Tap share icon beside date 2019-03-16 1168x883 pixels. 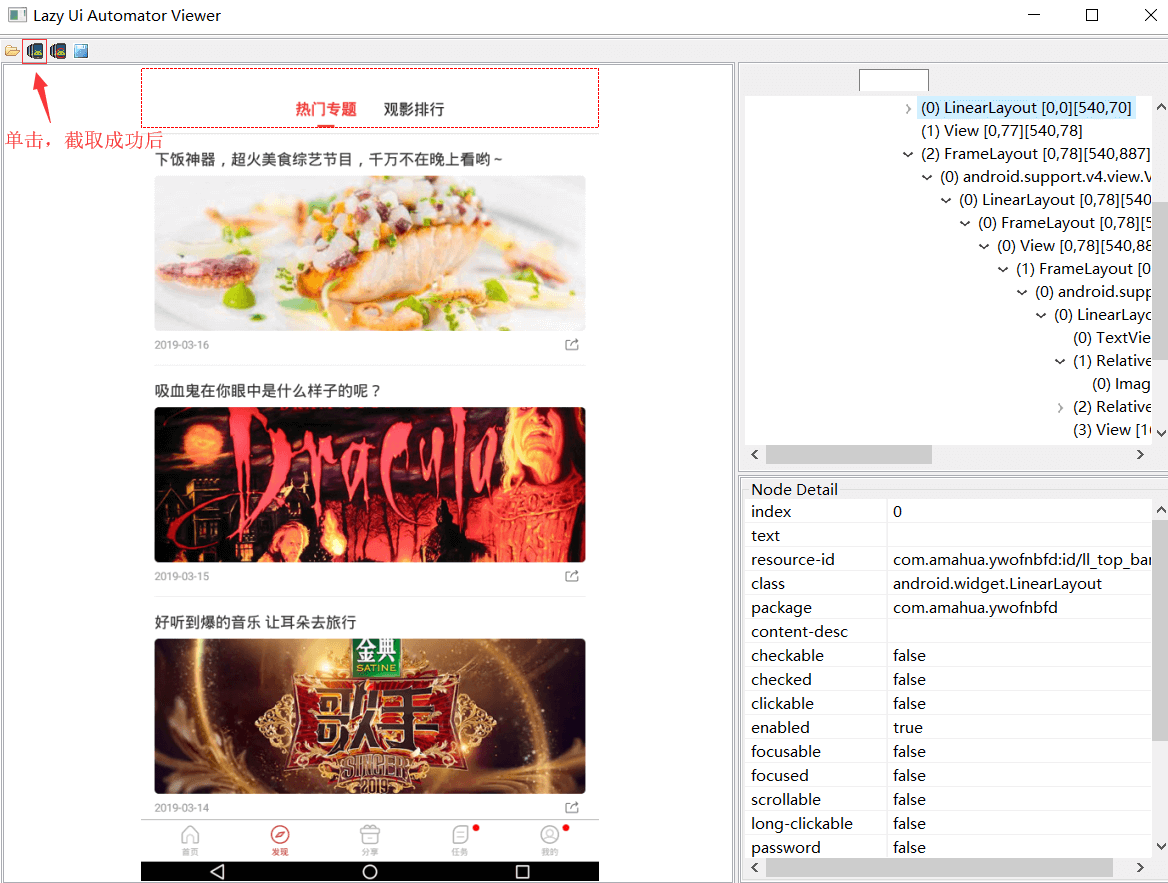tap(571, 344)
